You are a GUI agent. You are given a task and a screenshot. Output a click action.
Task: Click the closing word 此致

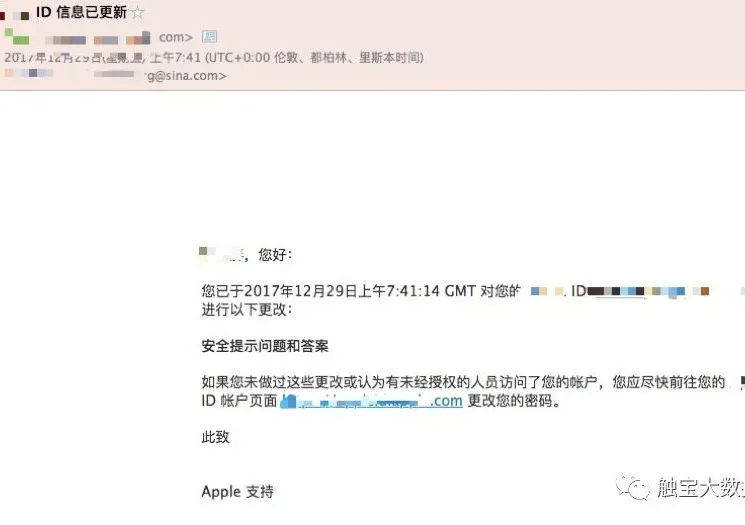[215, 437]
